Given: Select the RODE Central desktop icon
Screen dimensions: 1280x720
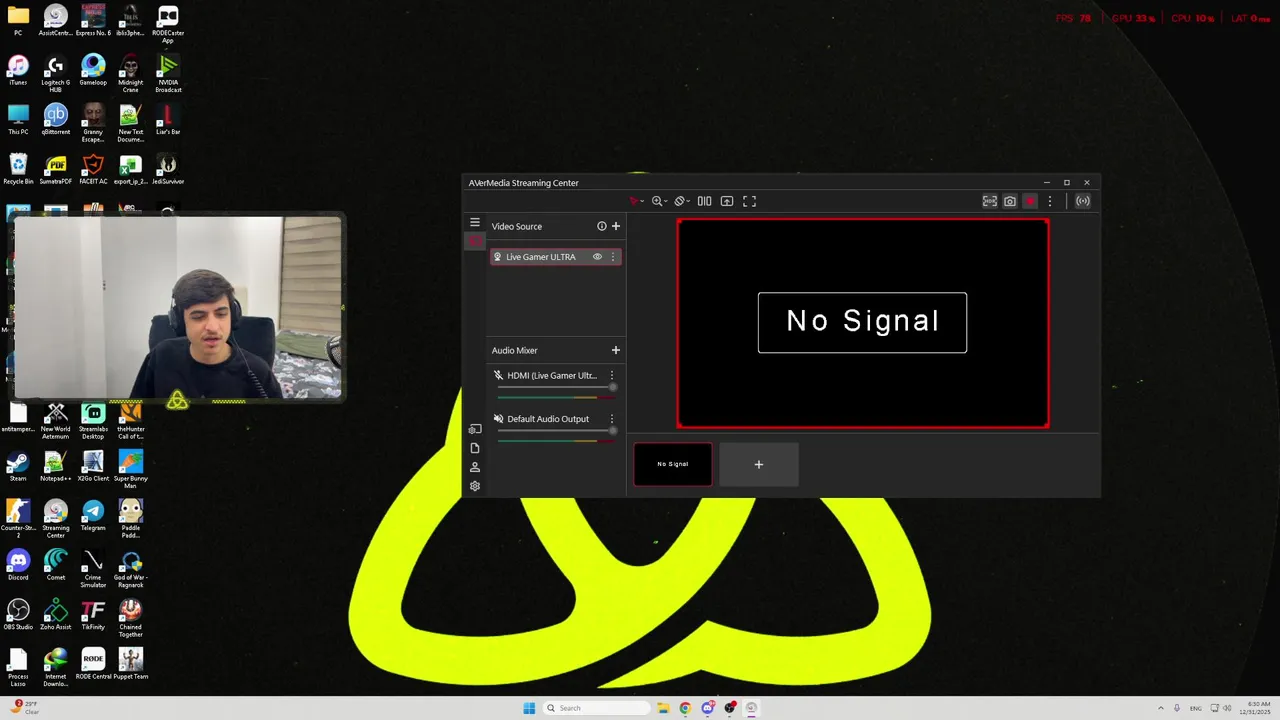Looking at the screenshot, I should click(x=93, y=663).
